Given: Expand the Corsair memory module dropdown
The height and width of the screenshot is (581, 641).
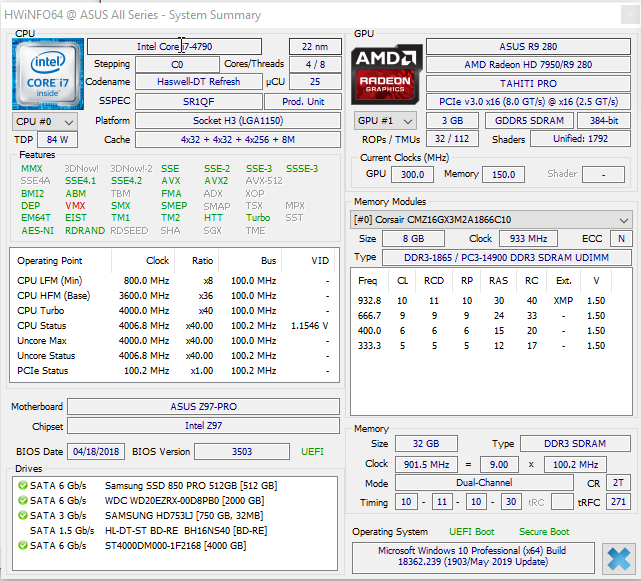Looking at the screenshot, I should click(491, 220).
